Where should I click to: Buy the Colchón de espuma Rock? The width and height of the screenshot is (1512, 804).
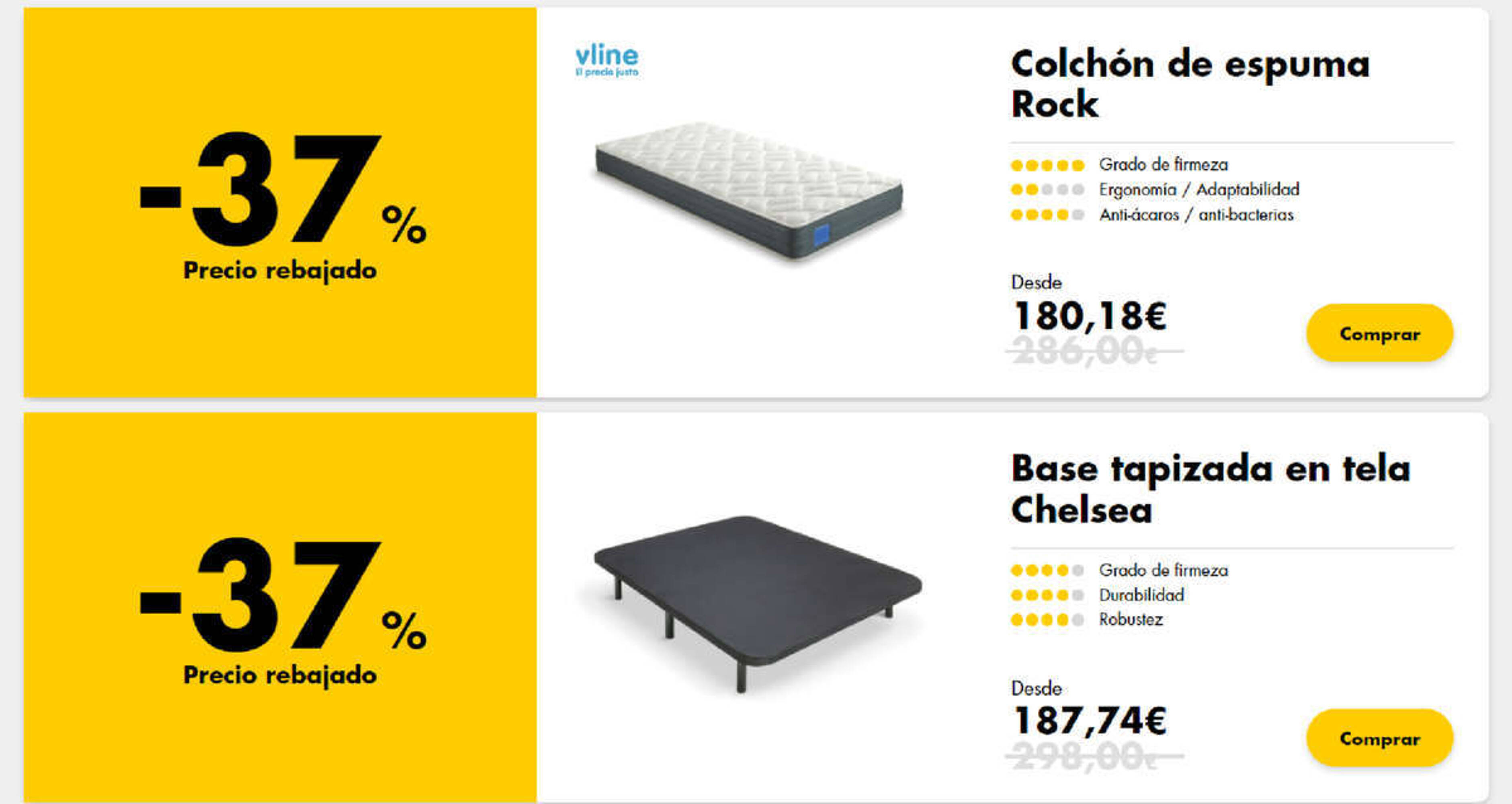point(1379,333)
